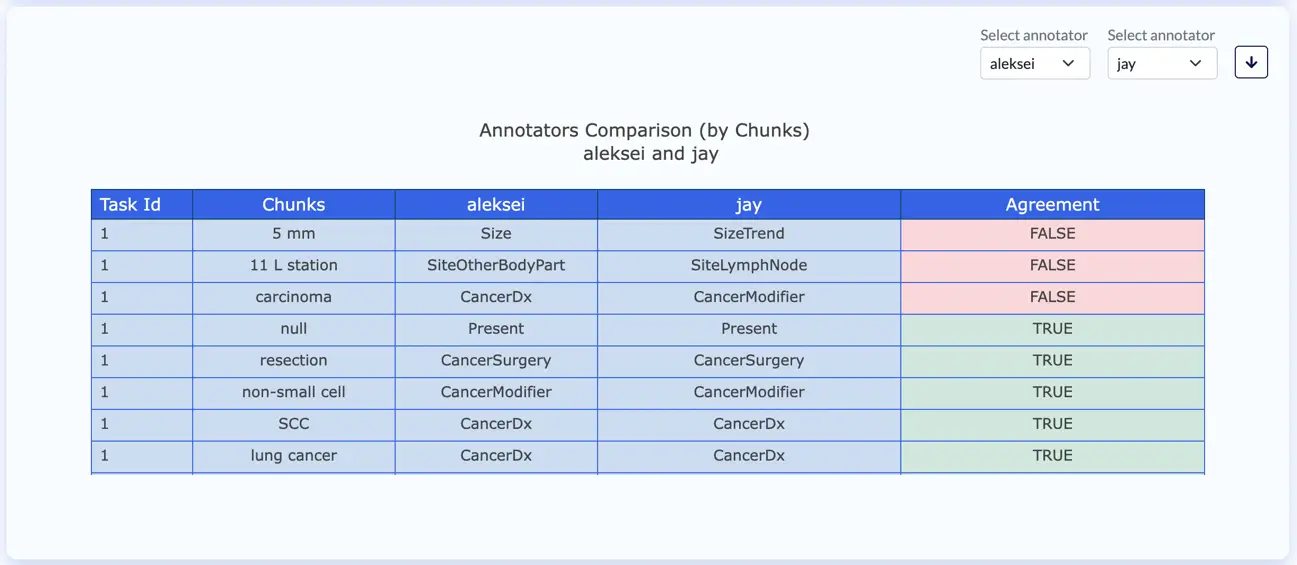1297x565 pixels.
Task: Select the SiteLymphNode label cell
Action: click(x=748, y=266)
